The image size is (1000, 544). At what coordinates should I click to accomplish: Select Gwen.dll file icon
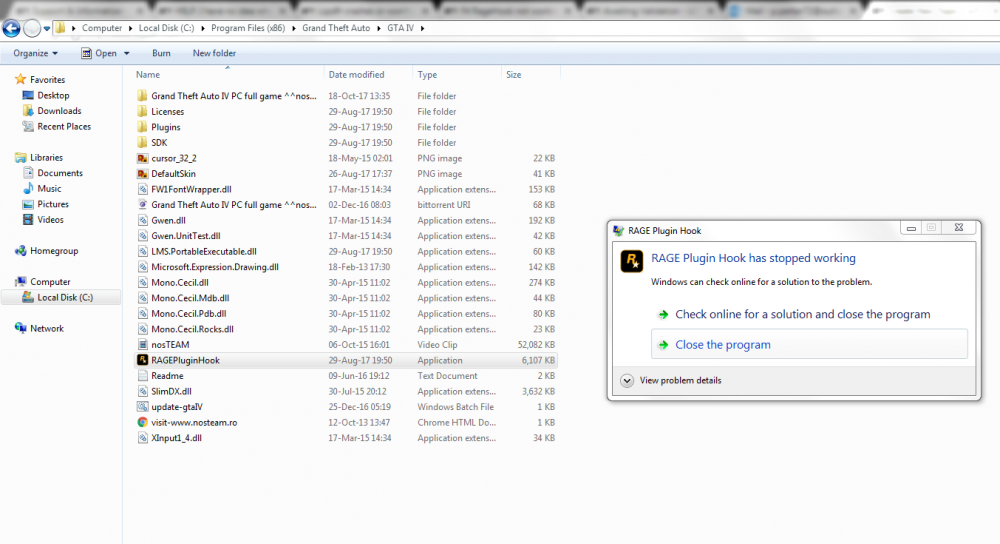(142, 220)
